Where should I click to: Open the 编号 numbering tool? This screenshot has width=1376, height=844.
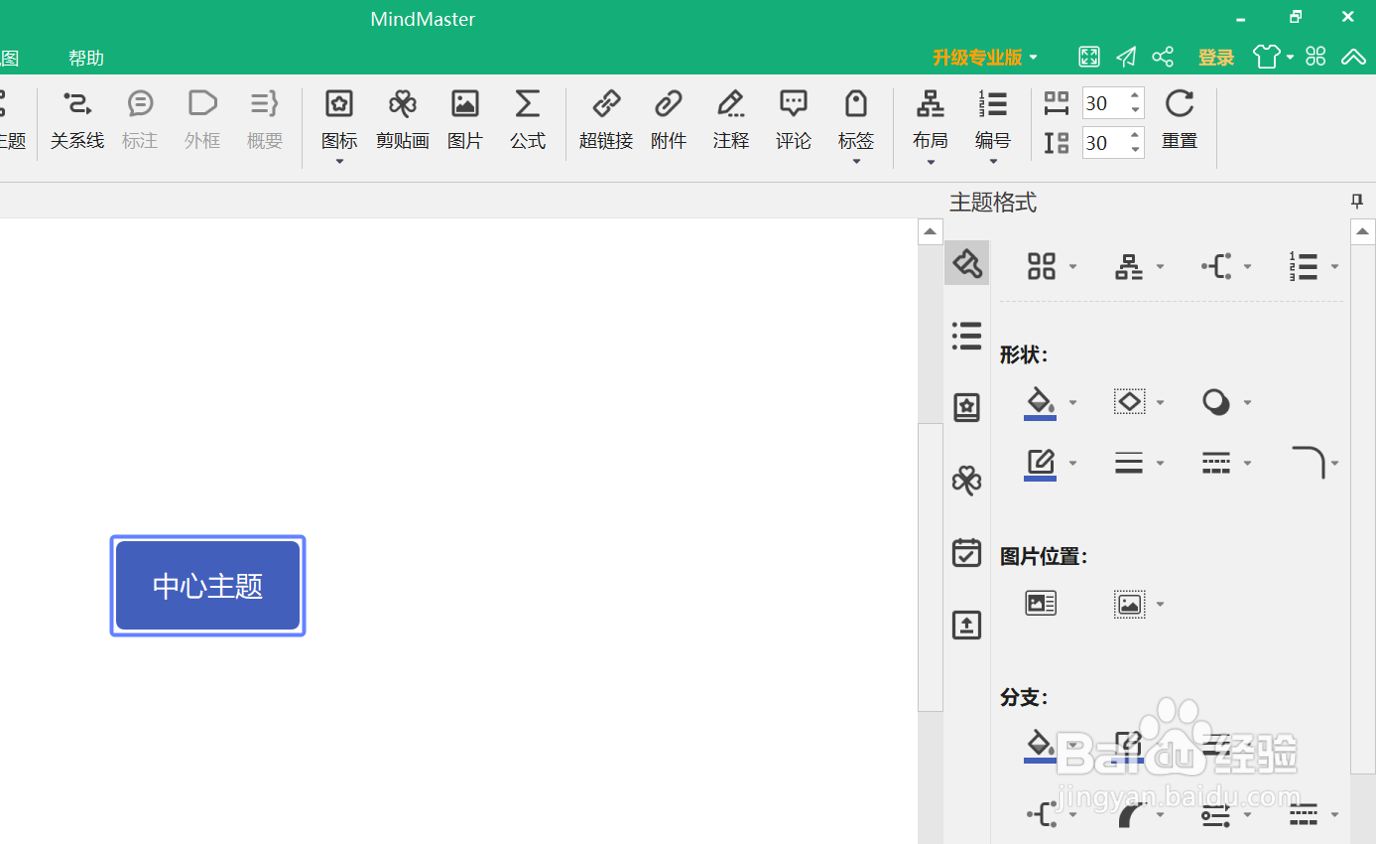[x=993, y=120]
